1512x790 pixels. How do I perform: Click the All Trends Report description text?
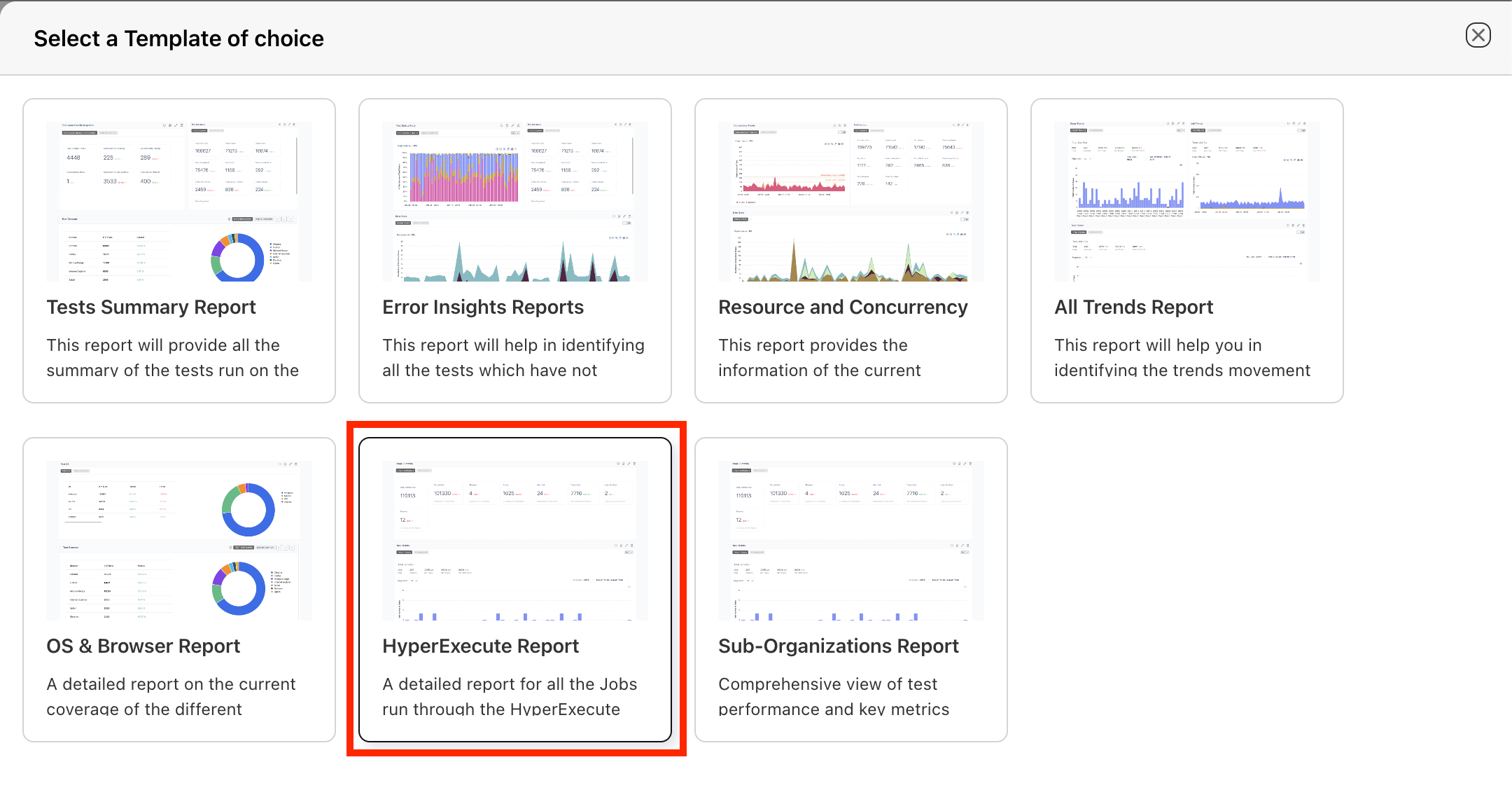coord(1182,358)
